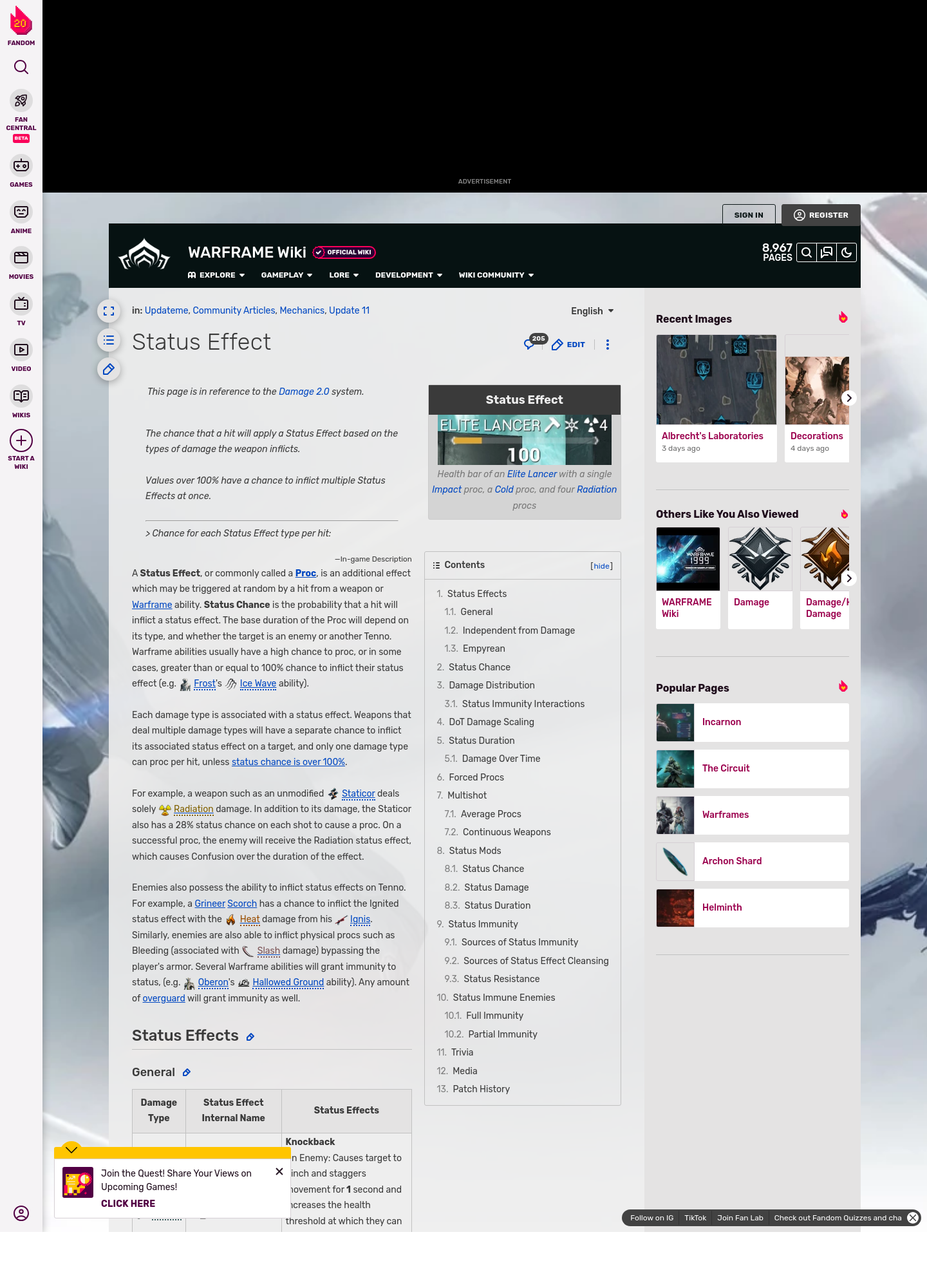
Task: Close the bottom social links bar
Action: coord(913,1218)
